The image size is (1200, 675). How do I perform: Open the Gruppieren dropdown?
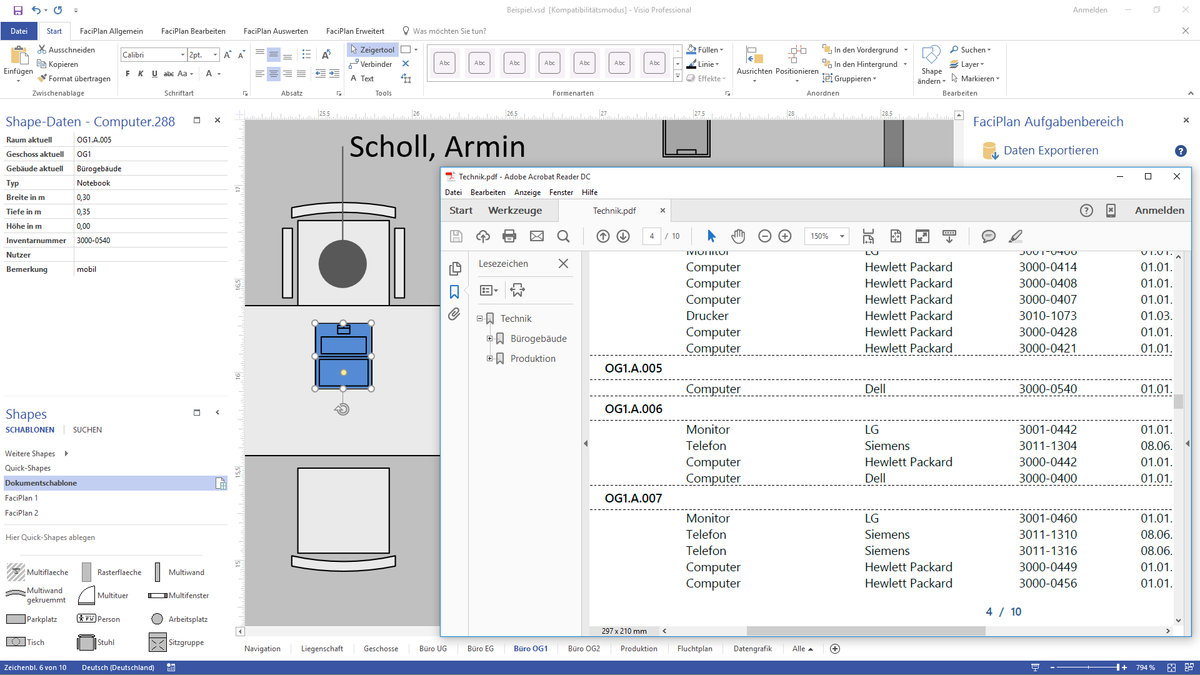coord(849,78)
